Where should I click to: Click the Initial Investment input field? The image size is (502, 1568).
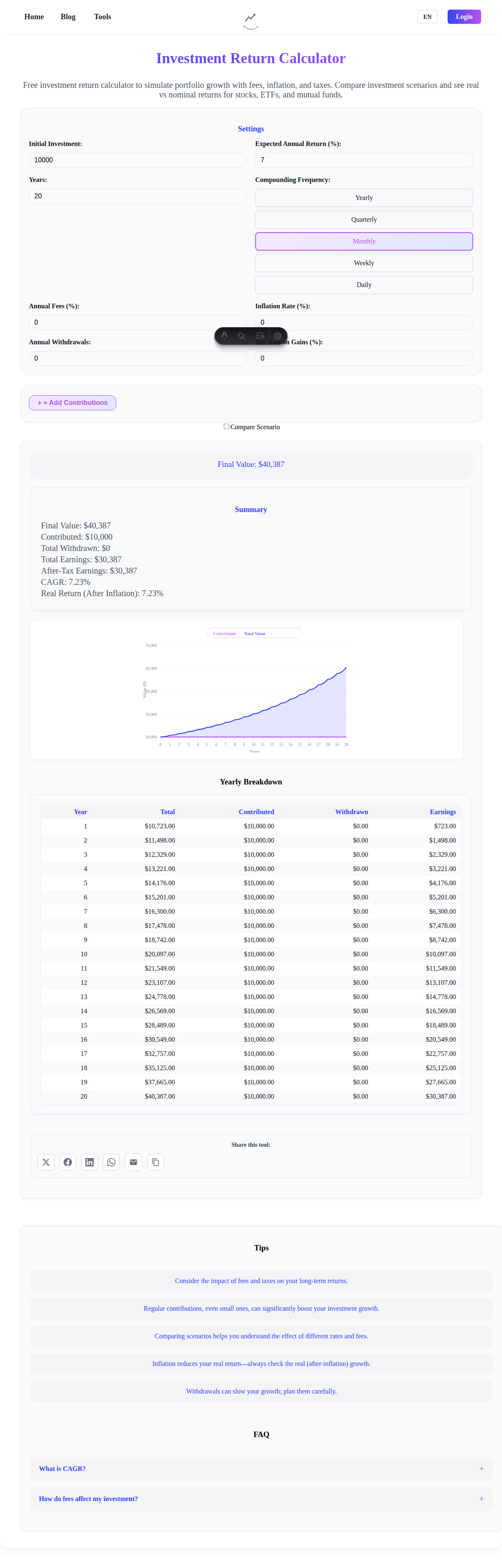(x=138, y=160)
